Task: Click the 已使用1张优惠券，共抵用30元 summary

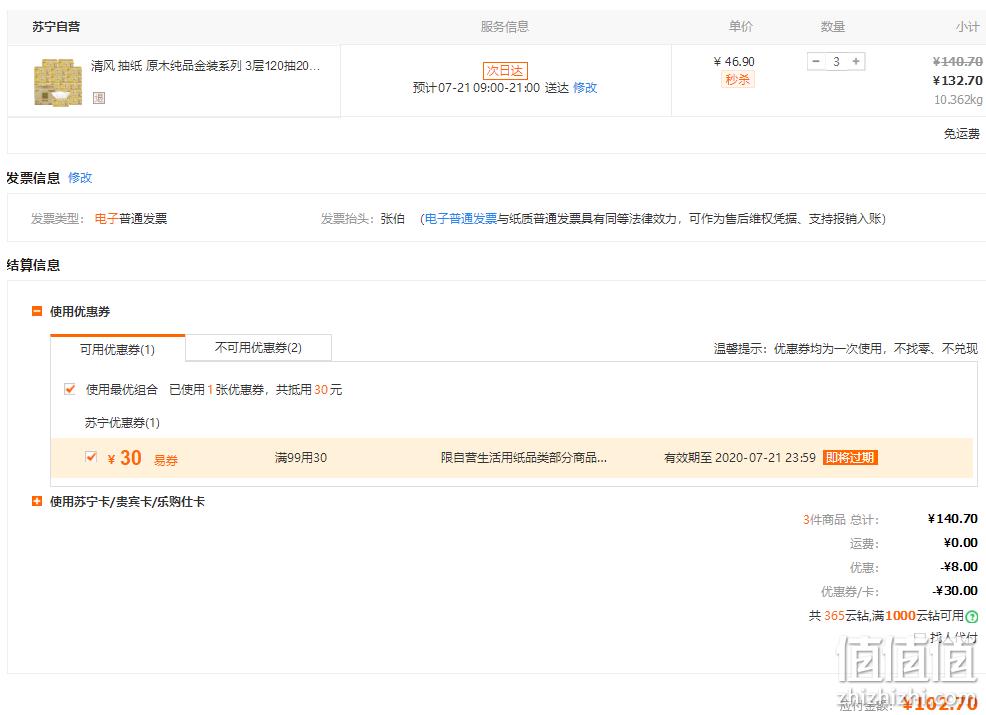Action: click(256, 389)
